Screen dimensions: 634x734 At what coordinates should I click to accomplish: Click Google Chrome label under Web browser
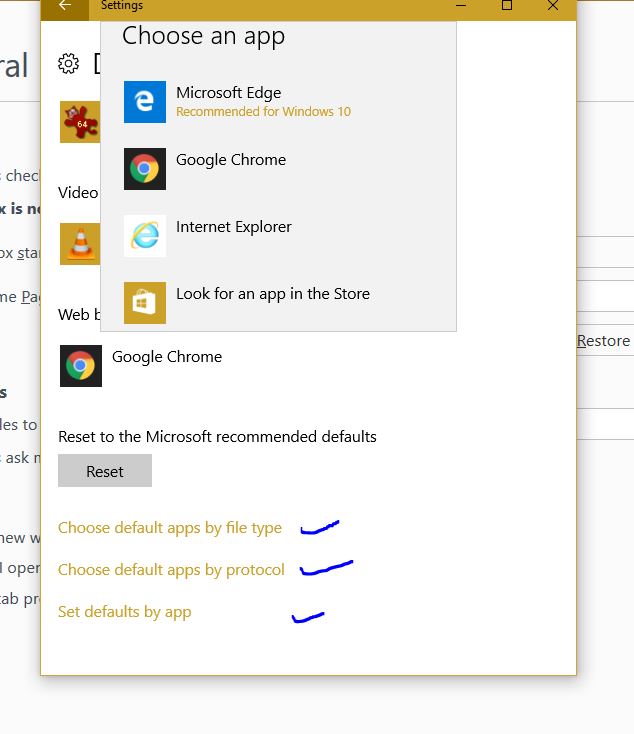167,357
